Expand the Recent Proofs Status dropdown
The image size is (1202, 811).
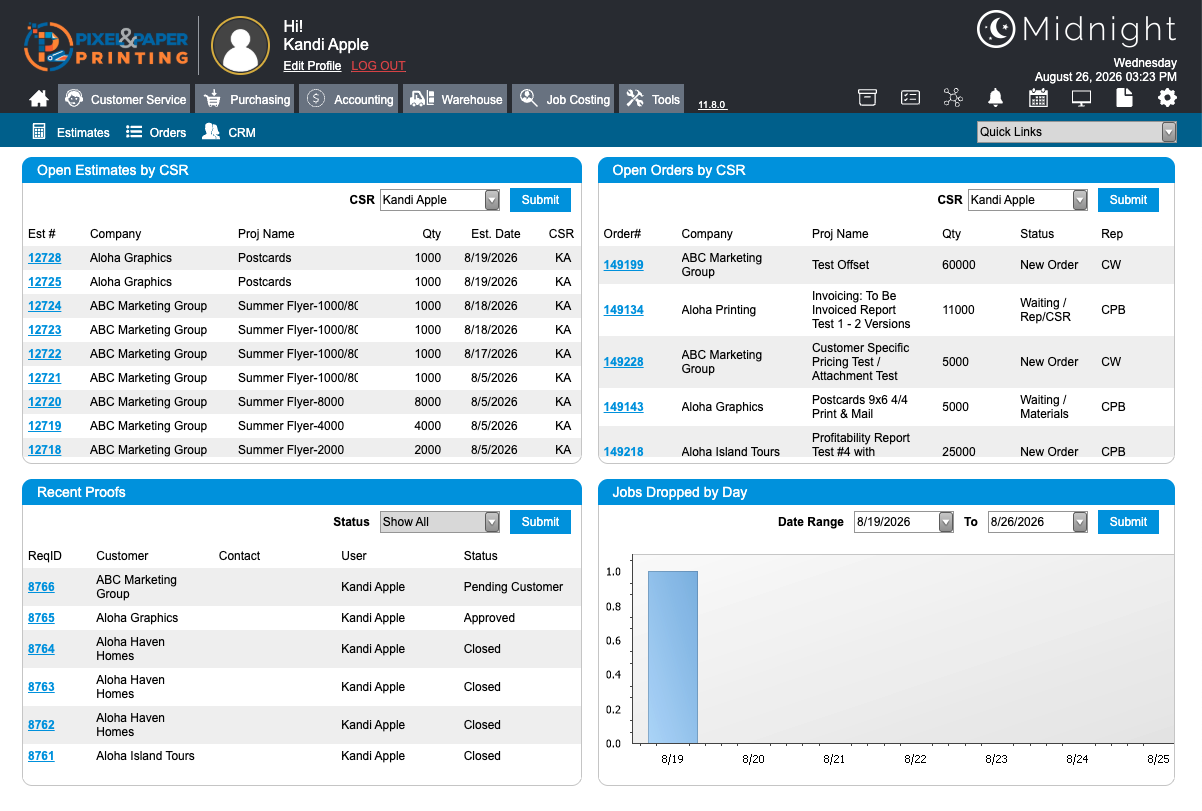click(x=440, y=522)
